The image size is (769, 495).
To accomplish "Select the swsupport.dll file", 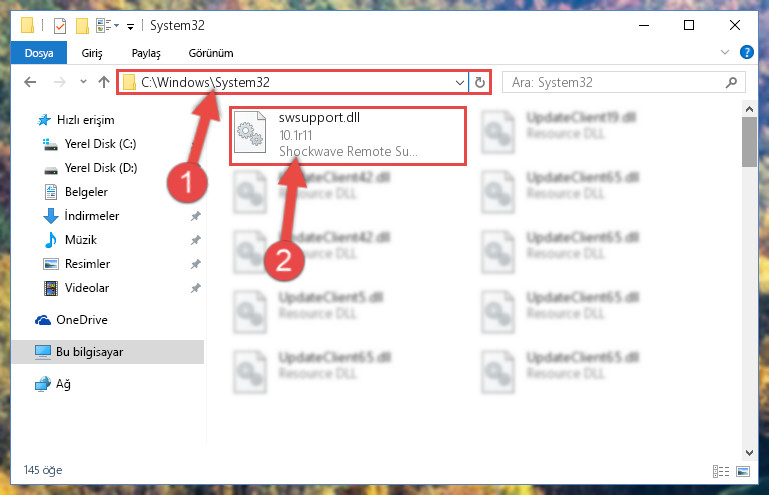I will click(348, 135).
